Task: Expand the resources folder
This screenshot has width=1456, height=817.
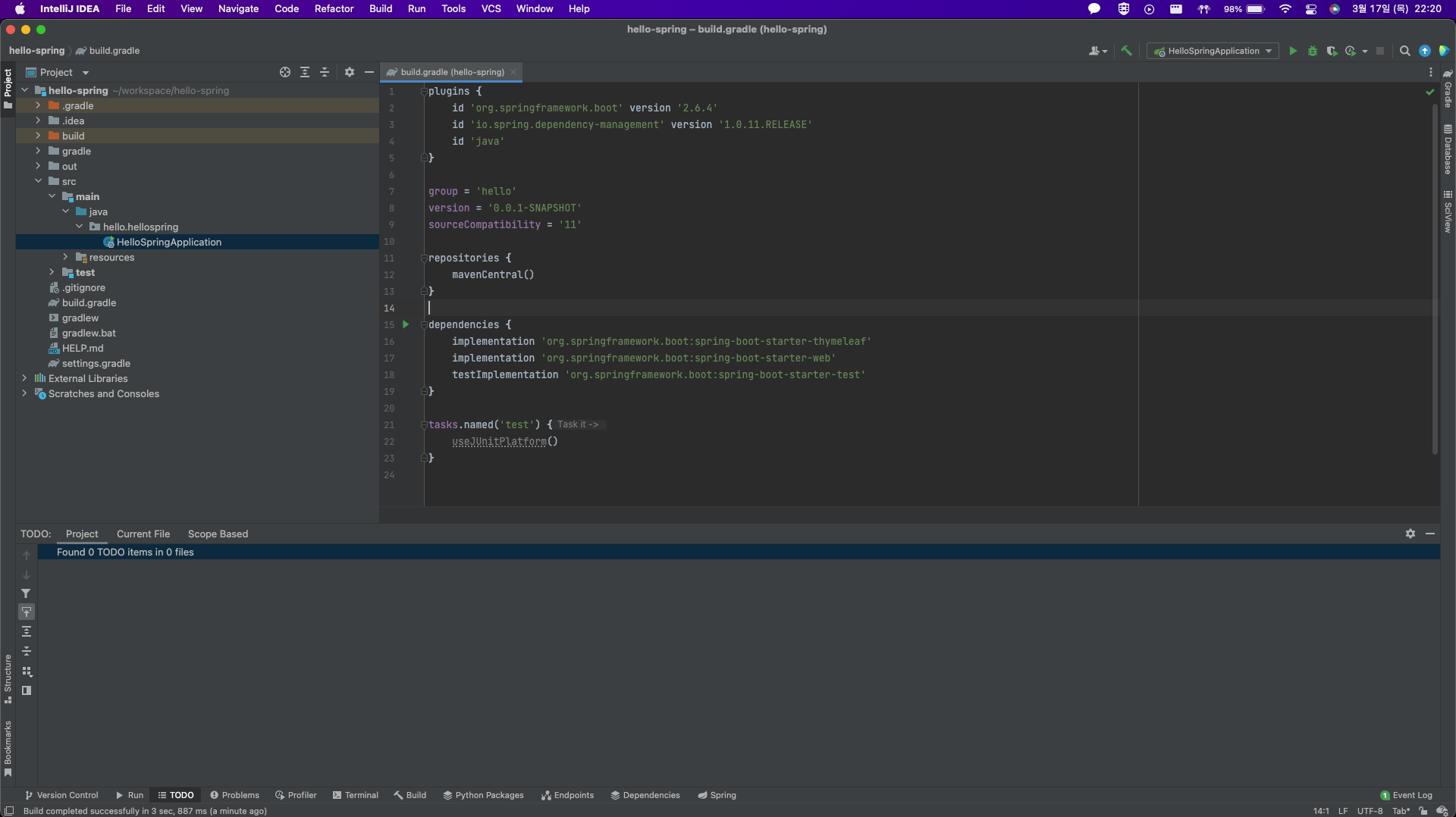Action: (65, 257)
